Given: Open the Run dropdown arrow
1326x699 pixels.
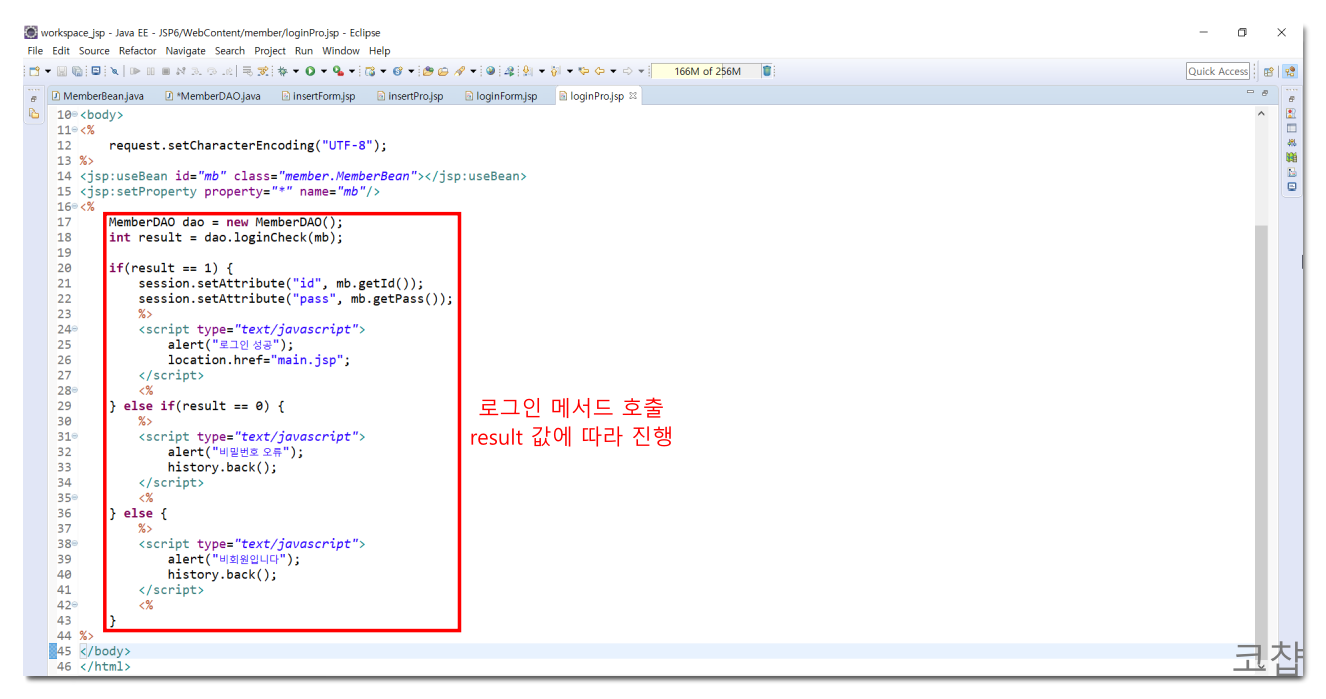Looking at the screenshot, I should click(324, 71).
